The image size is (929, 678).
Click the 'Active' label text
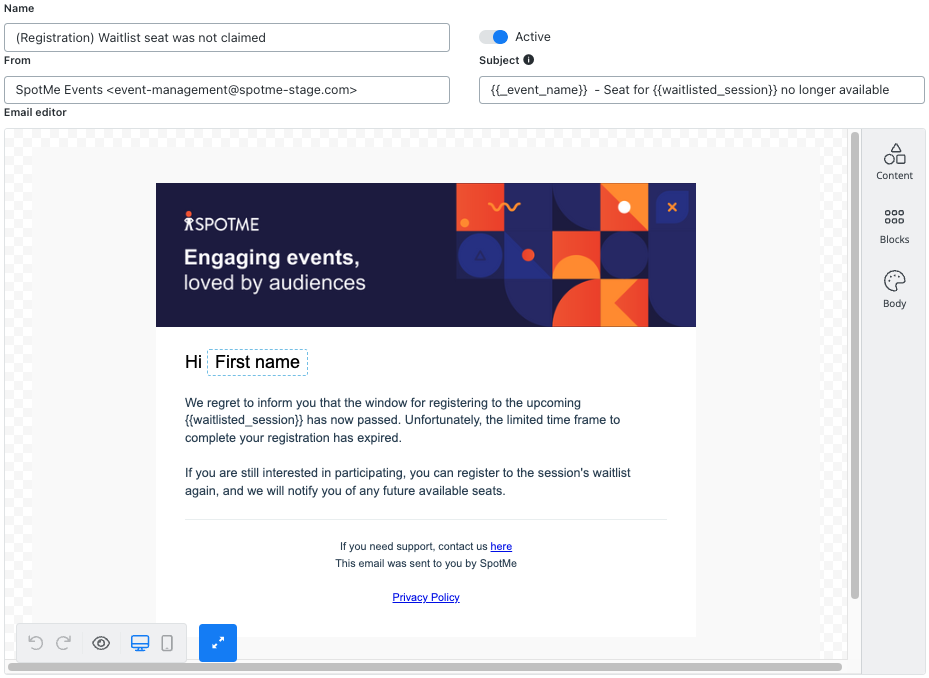533,37
